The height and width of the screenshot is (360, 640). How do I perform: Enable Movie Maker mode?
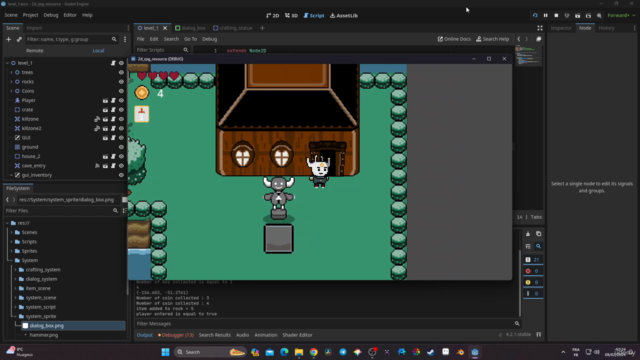coord(599,16)
